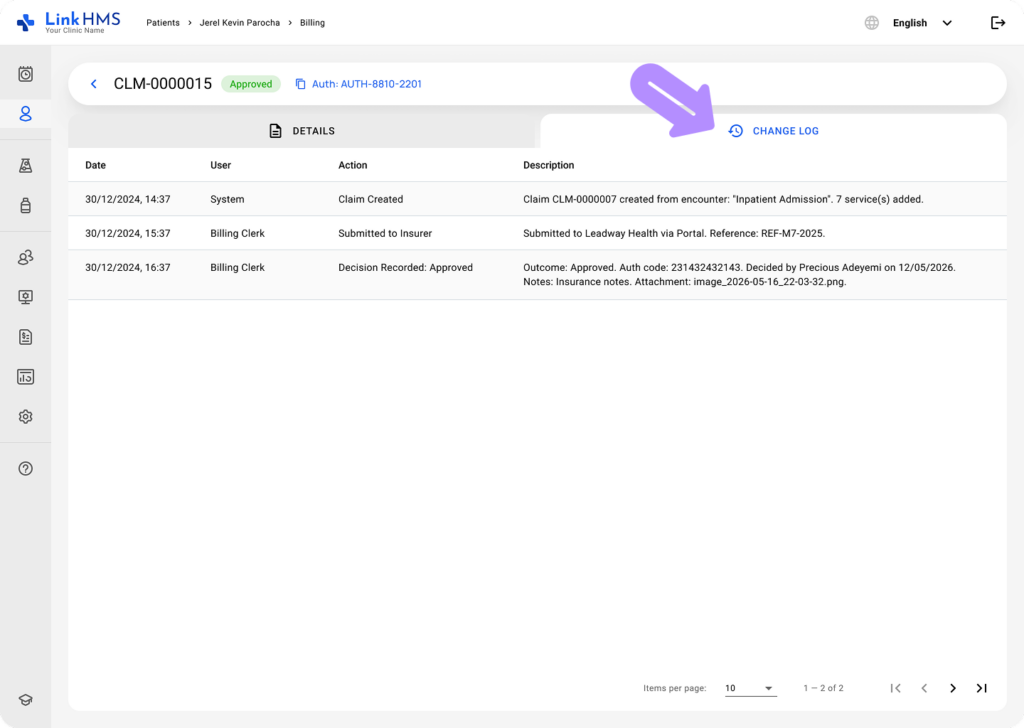The width and height of the screenshot is (1024, 728).
Task: Switch to the Details tab
Action: pyautogui.click(x=302, y=131)
